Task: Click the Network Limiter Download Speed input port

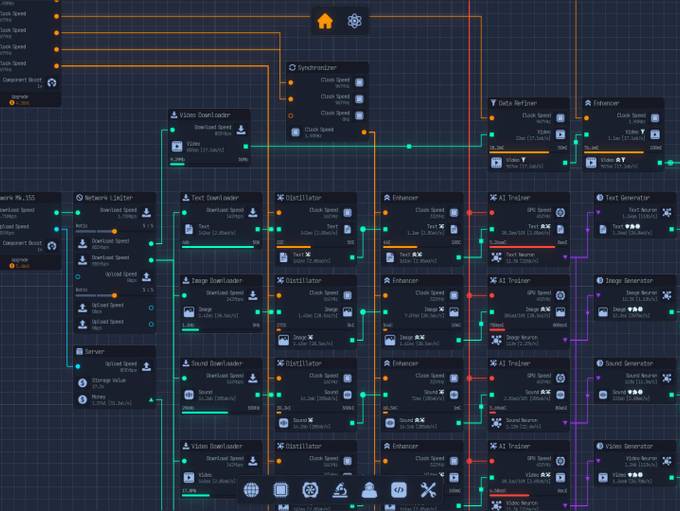Action: click(x=78, y=213)
